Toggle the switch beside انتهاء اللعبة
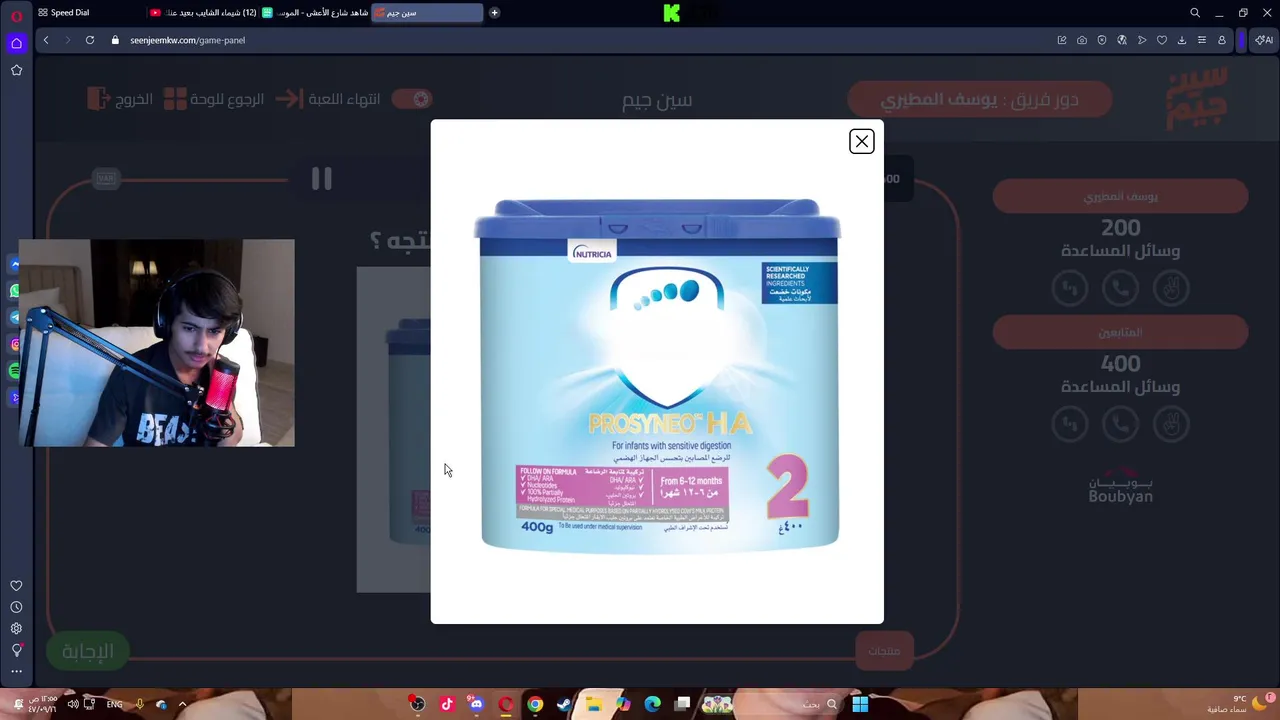 411,98
